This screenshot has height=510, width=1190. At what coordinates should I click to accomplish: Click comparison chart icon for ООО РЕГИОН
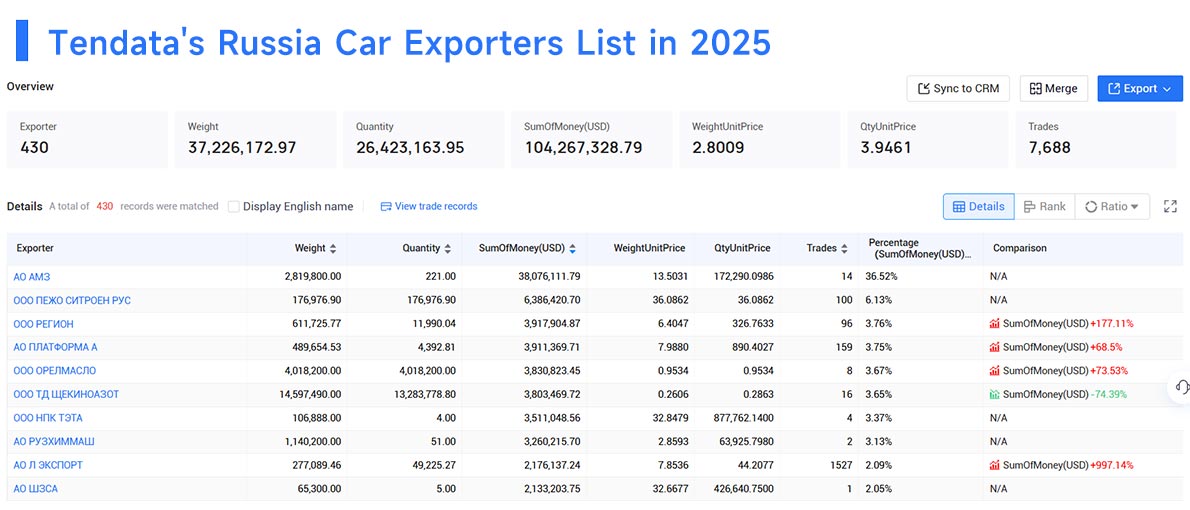(994, 324)
